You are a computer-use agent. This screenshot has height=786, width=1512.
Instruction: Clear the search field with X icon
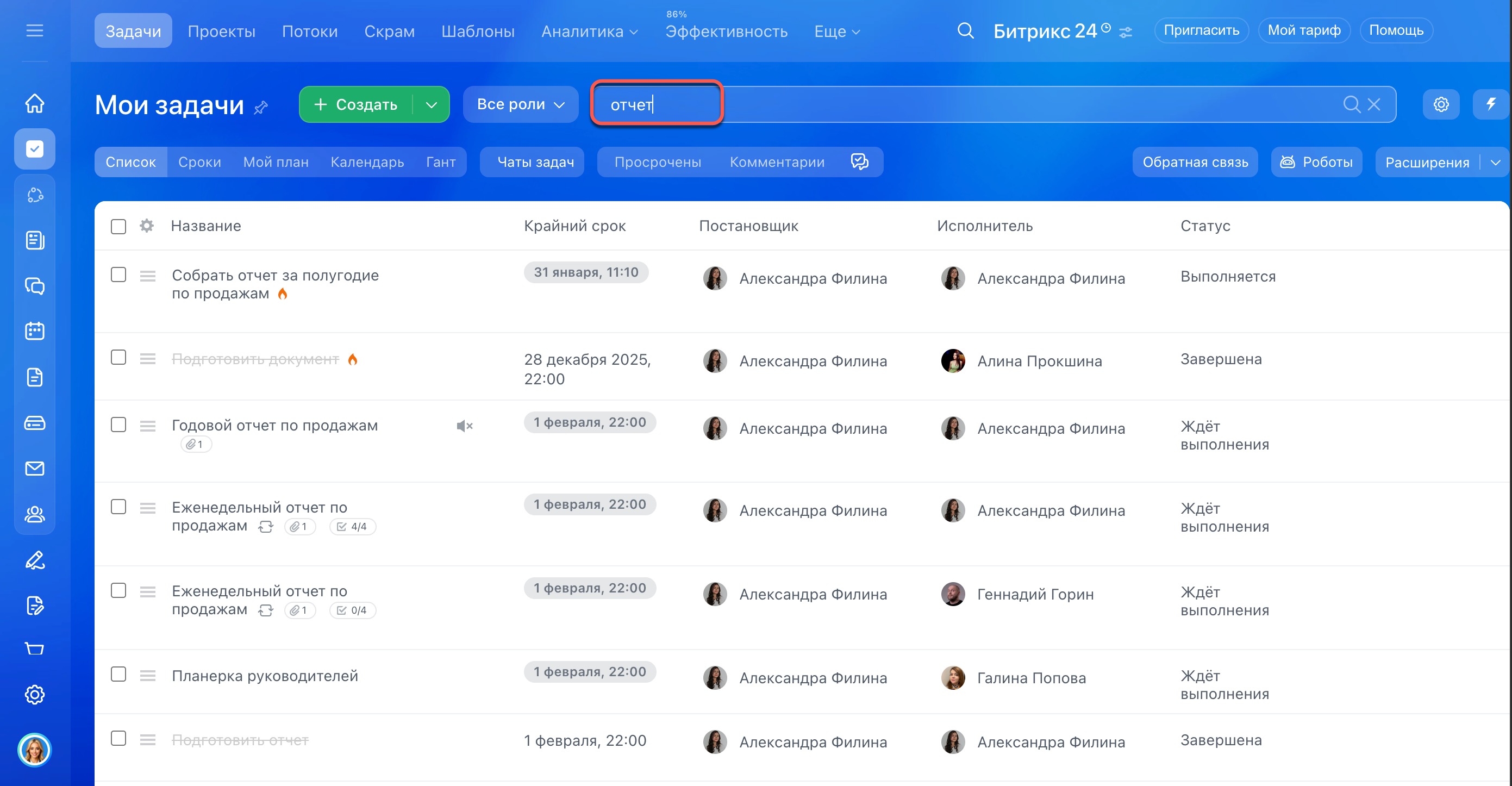[x=1373, y=104]
